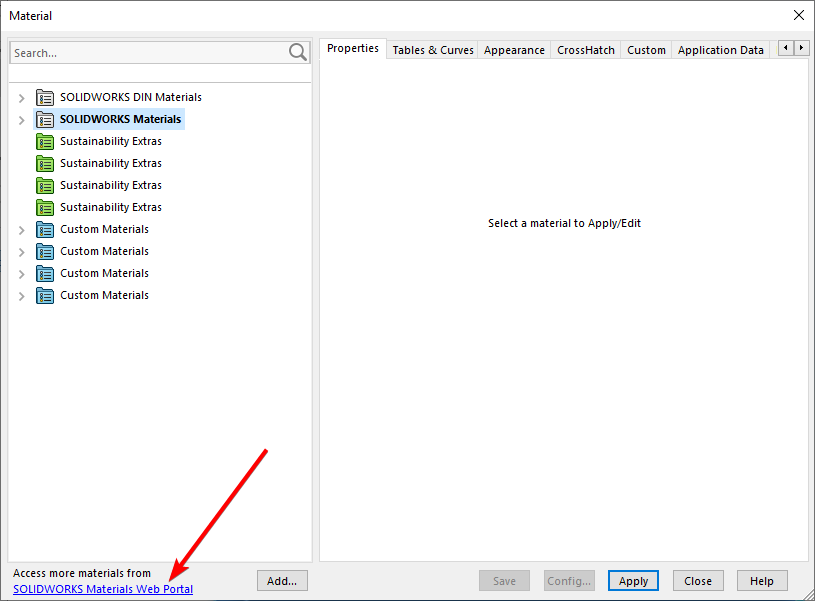Click the Save button
815x601 pixels.
(504, 581)
